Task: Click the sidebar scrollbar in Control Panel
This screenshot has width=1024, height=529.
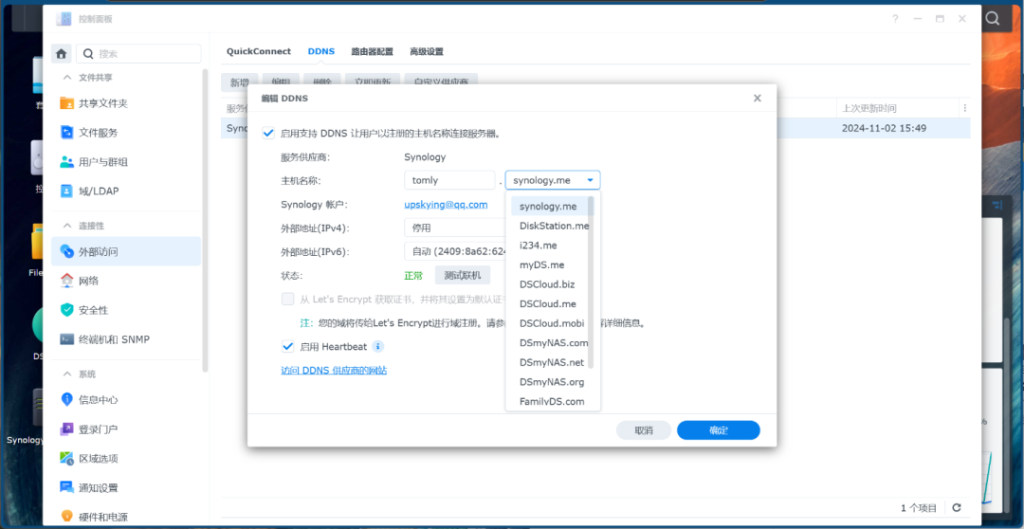Action: [205, 220]
